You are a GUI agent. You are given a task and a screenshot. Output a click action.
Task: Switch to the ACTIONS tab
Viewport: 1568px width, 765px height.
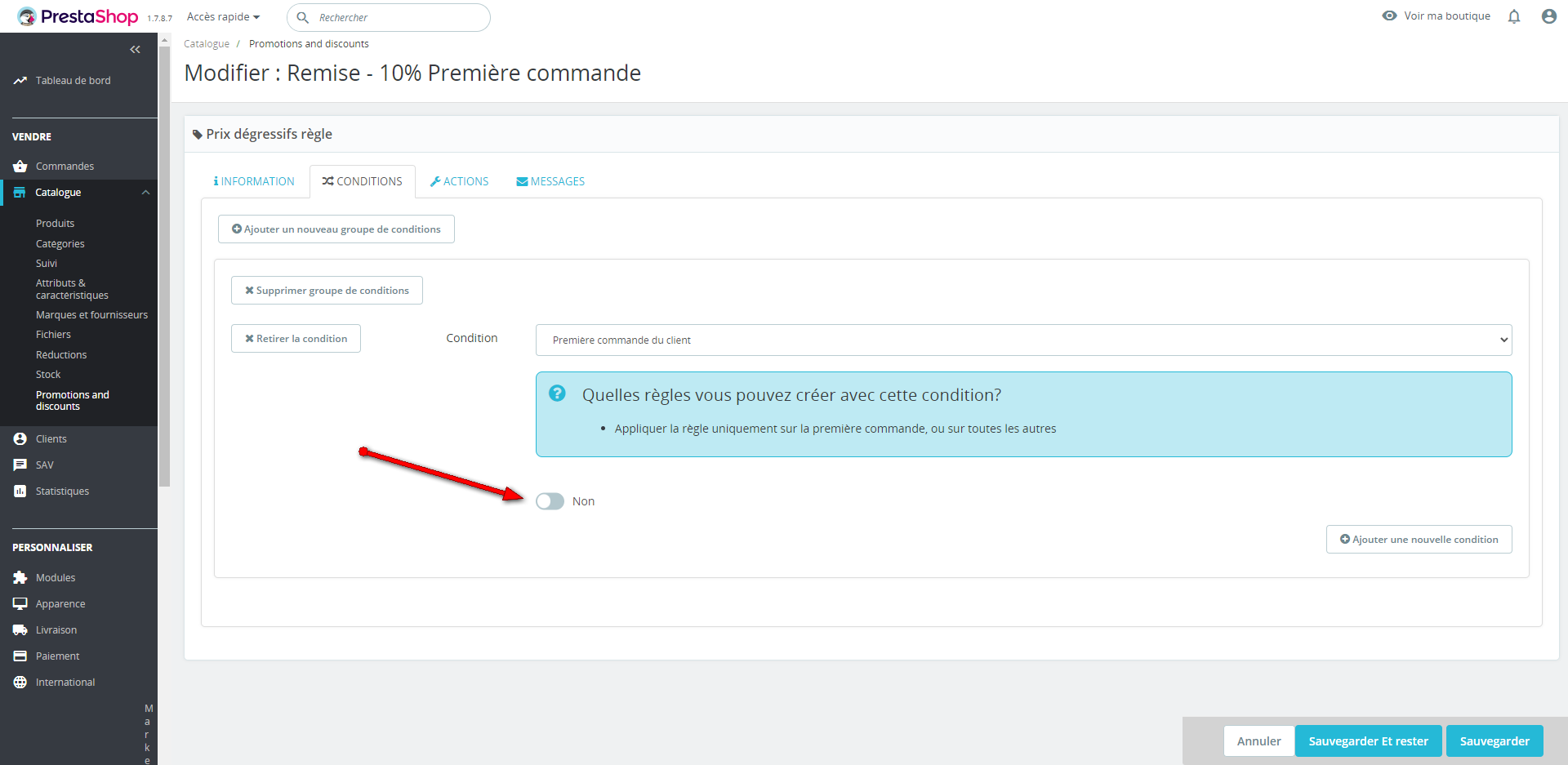pos(459,181)
